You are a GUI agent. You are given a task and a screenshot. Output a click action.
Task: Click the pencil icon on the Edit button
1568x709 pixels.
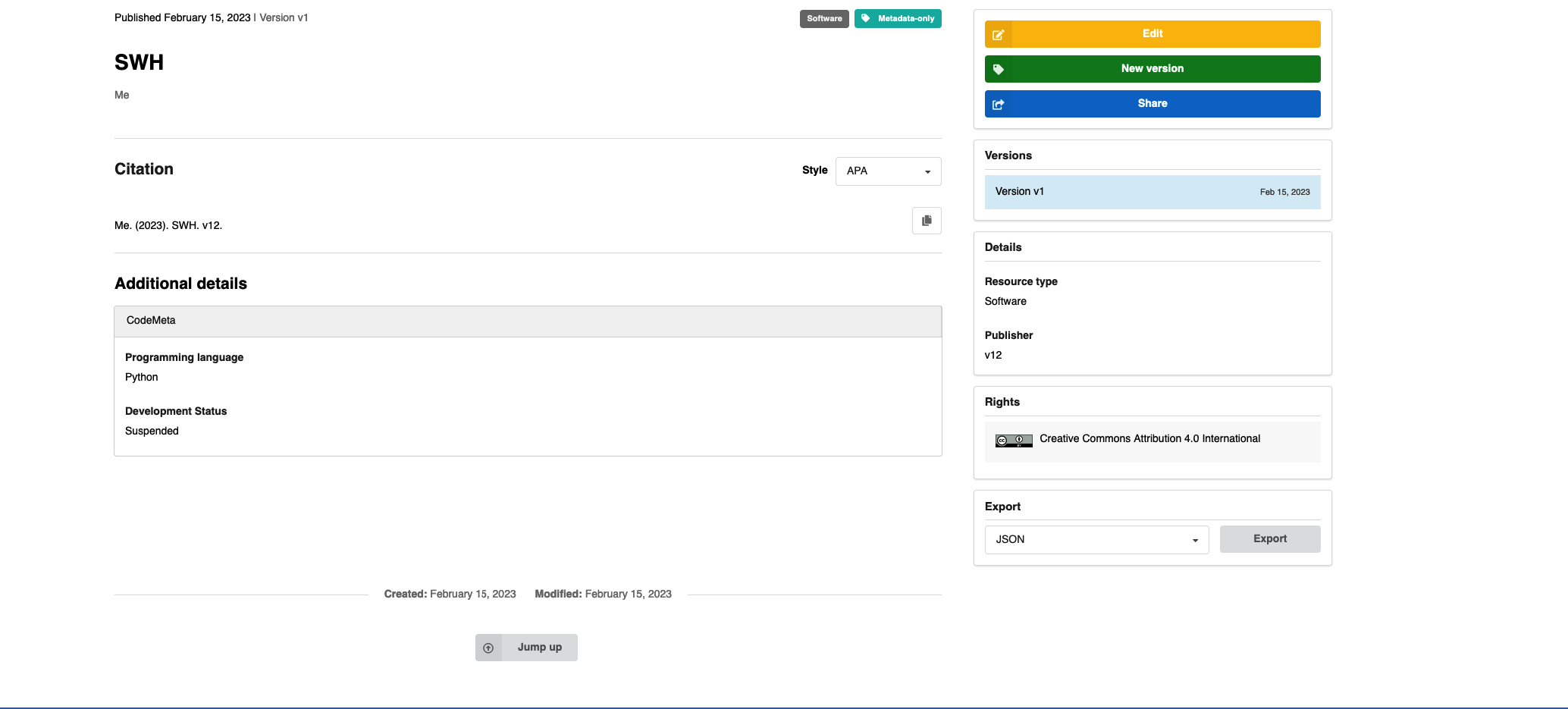click(x=998, y=34)
